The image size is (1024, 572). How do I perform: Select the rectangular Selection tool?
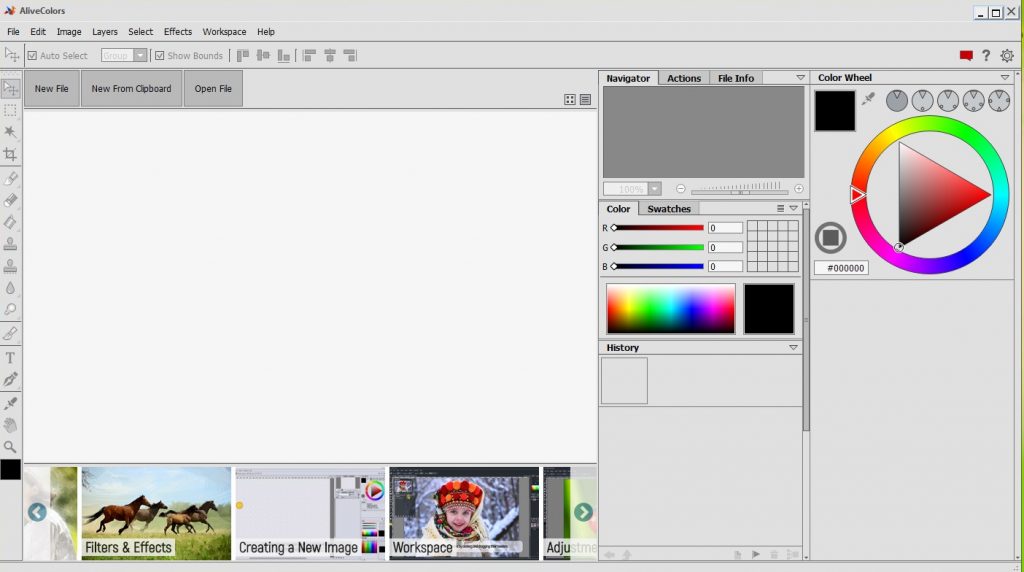[11, 110]
